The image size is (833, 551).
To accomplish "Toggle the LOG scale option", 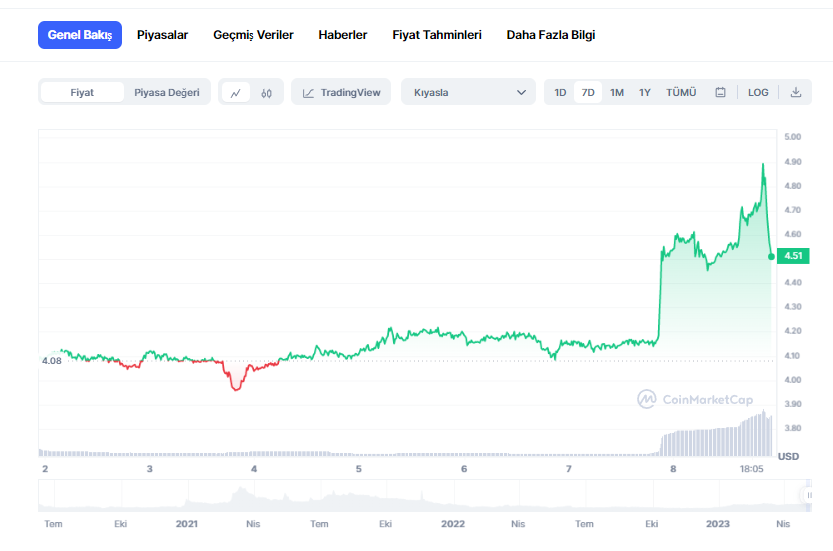I will (x=758, y=93).
